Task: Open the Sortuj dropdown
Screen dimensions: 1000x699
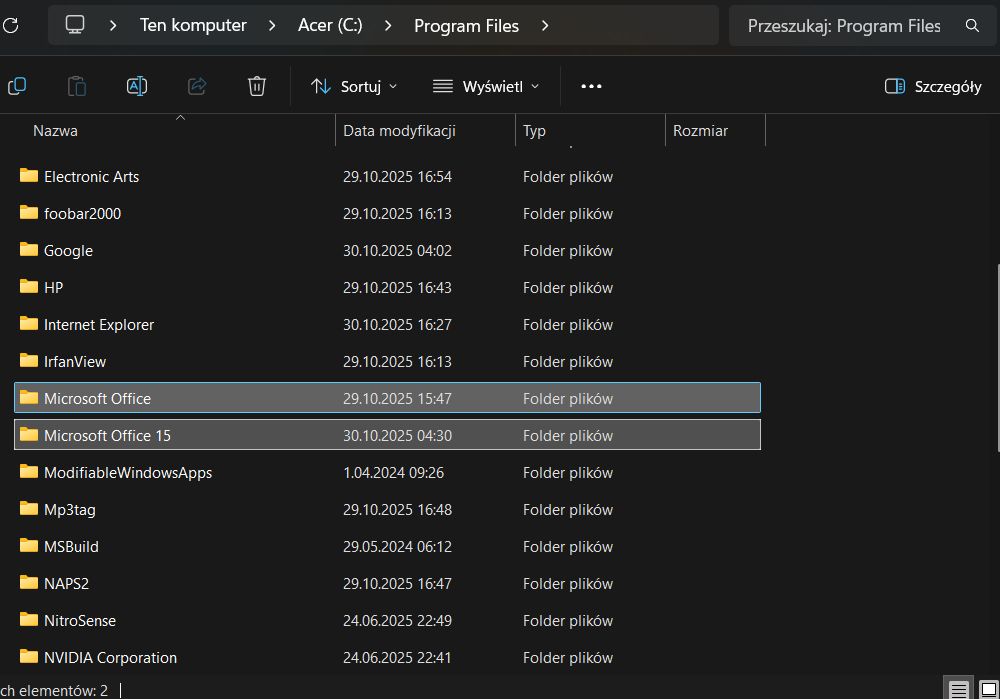Action: tap(354, 86)
